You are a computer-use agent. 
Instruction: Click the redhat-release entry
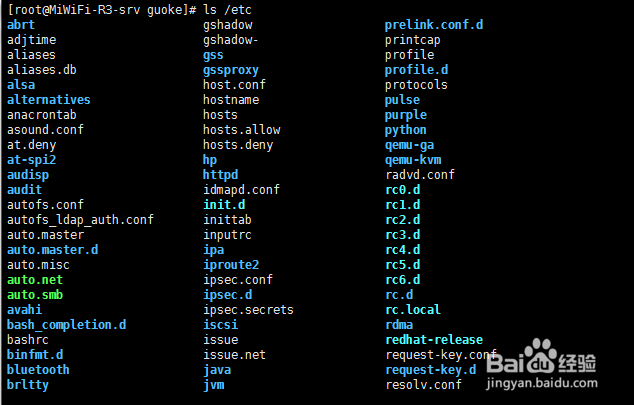[433, 340]
